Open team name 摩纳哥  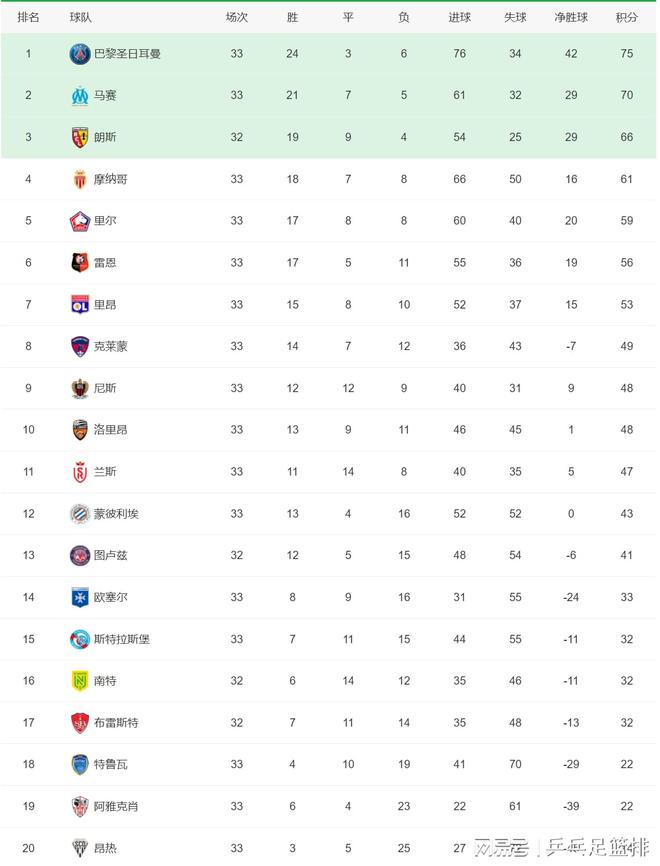click(x=111, y=179)
